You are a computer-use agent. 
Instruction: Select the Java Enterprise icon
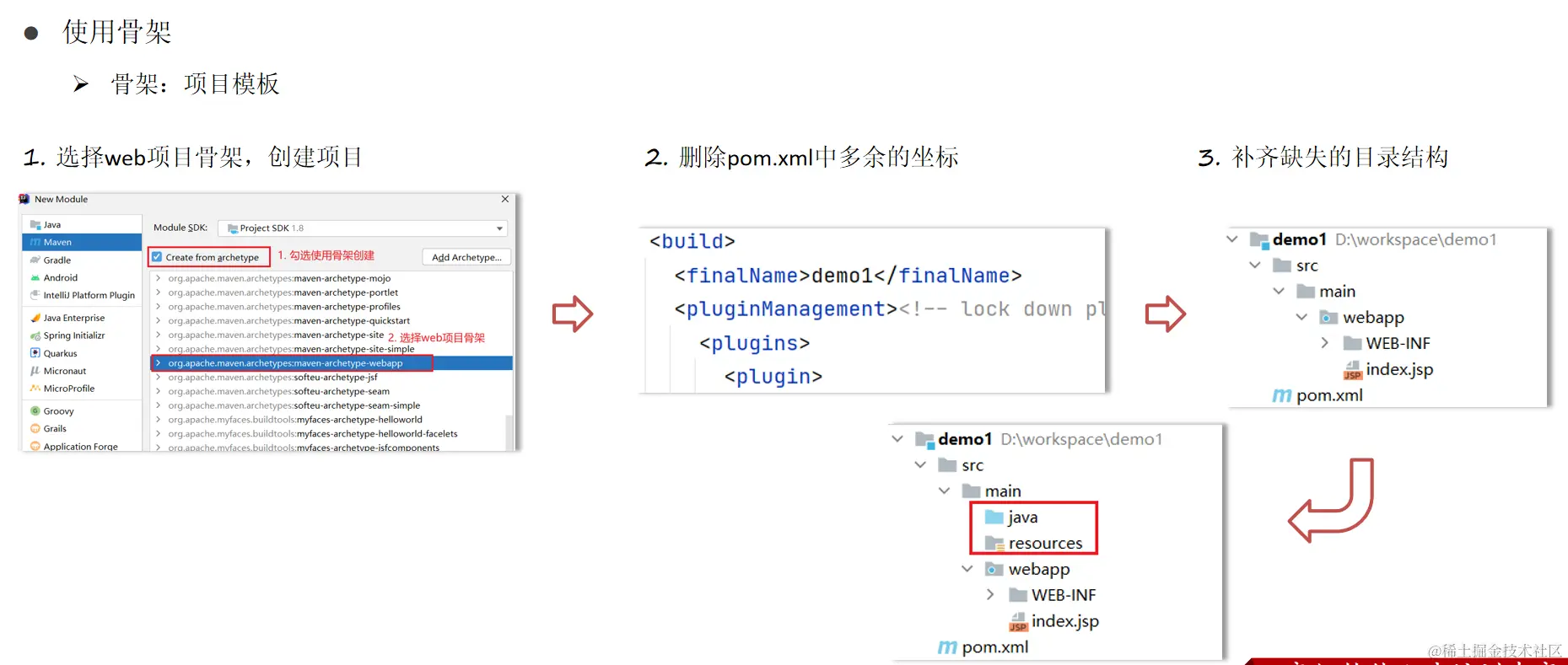[x=35, y=319]
